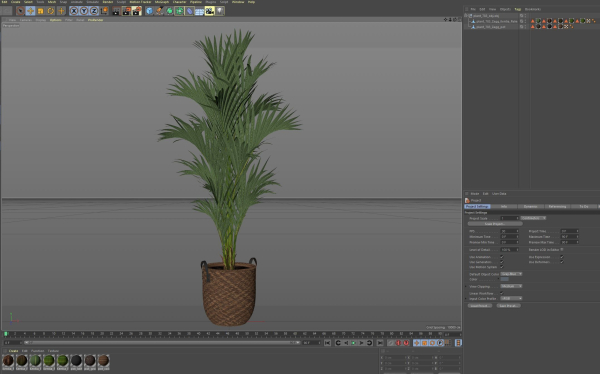Expand the View Clipping disclosure triangle
The image size is (600, 374).
pos(466,286)
